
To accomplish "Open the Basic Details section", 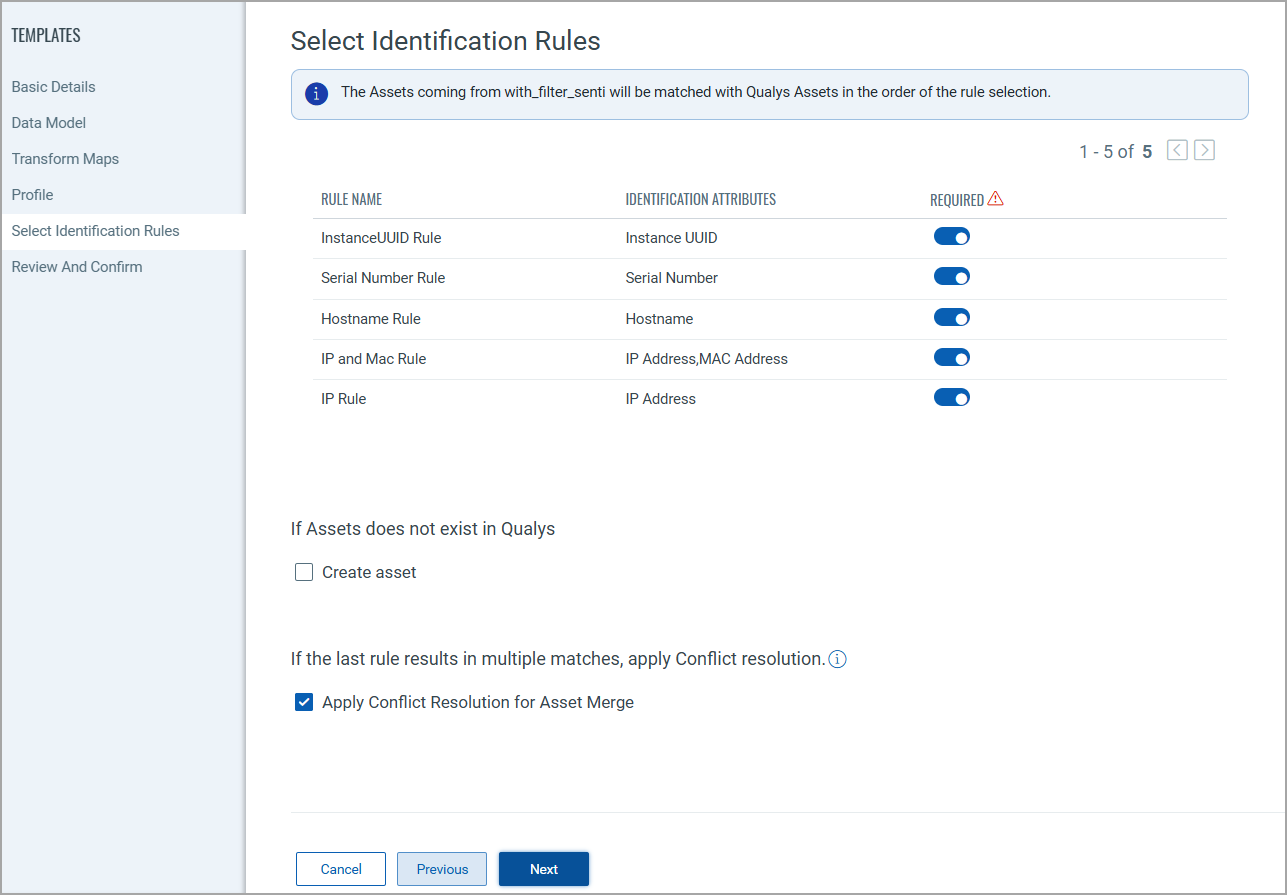I will 53,86.
